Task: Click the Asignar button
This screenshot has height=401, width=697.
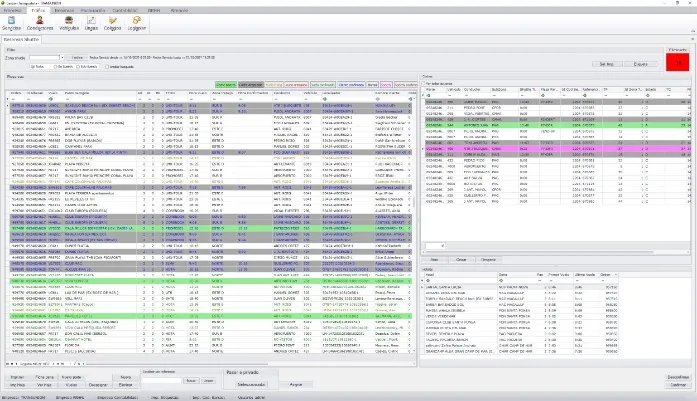Action: point(296,384)
